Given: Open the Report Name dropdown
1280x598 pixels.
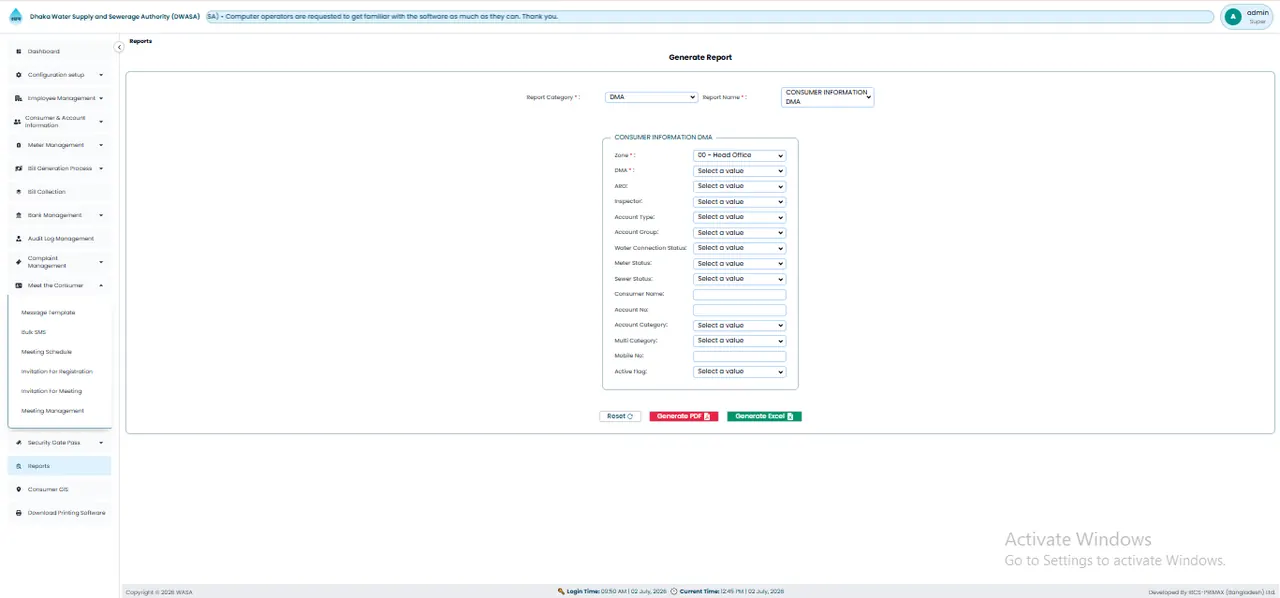Looking at the screenshot, I should [827, 97].
